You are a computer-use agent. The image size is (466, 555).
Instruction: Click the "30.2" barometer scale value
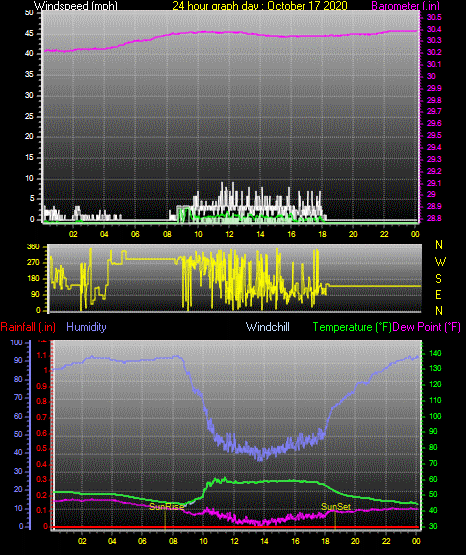tap(434, 52)
